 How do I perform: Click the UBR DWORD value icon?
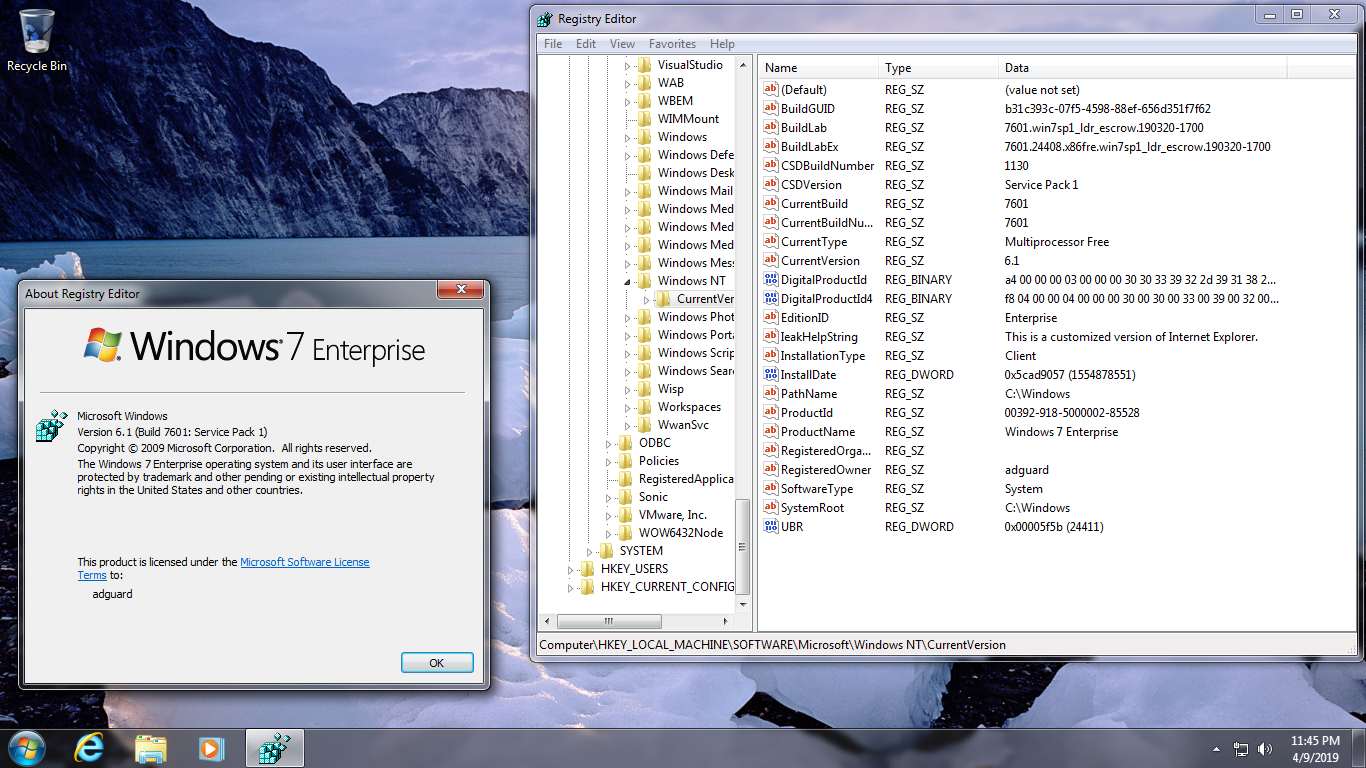(770, 526)
